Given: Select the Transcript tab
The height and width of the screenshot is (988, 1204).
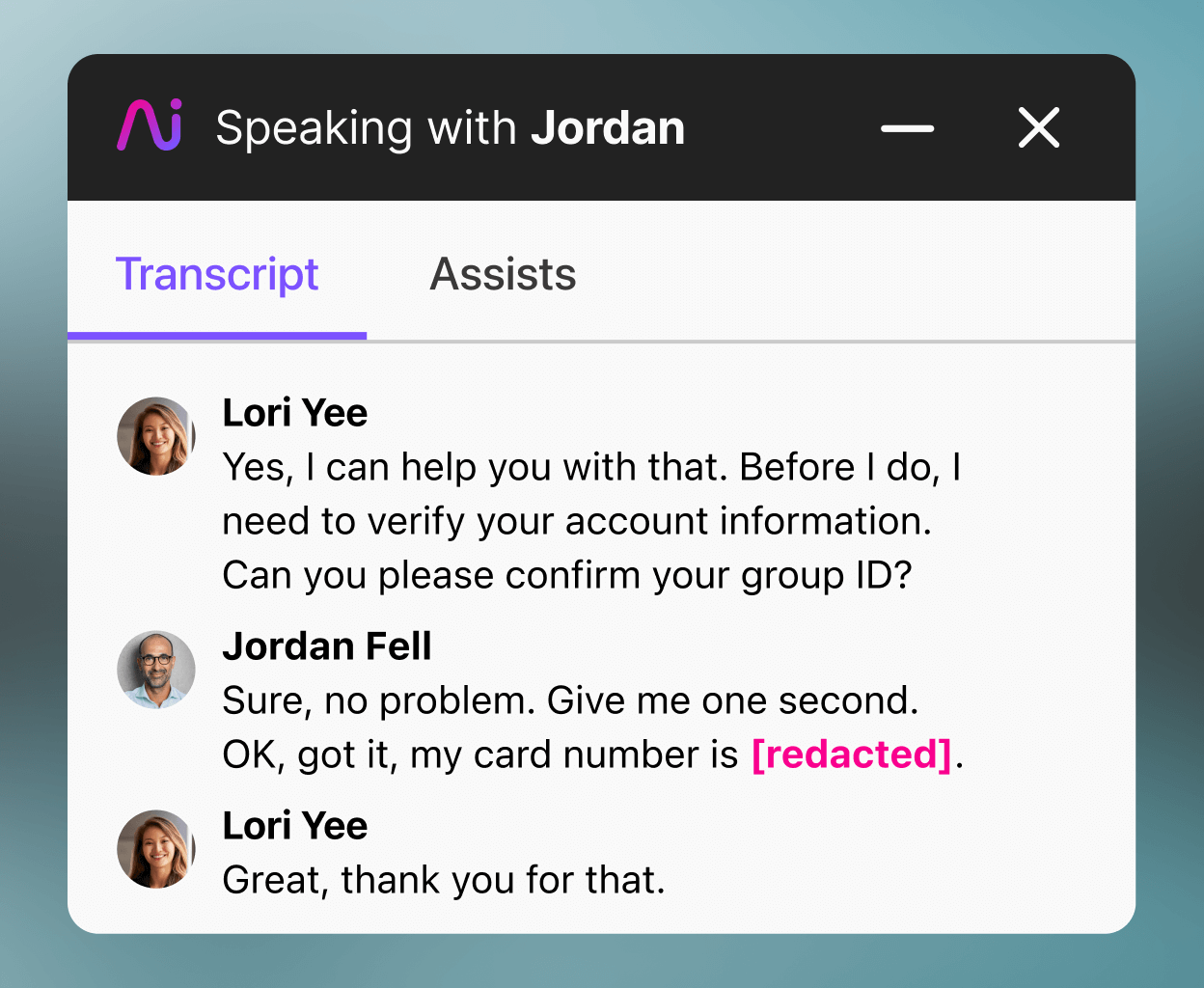Looking at the screenshot, I should coord(217,275).
